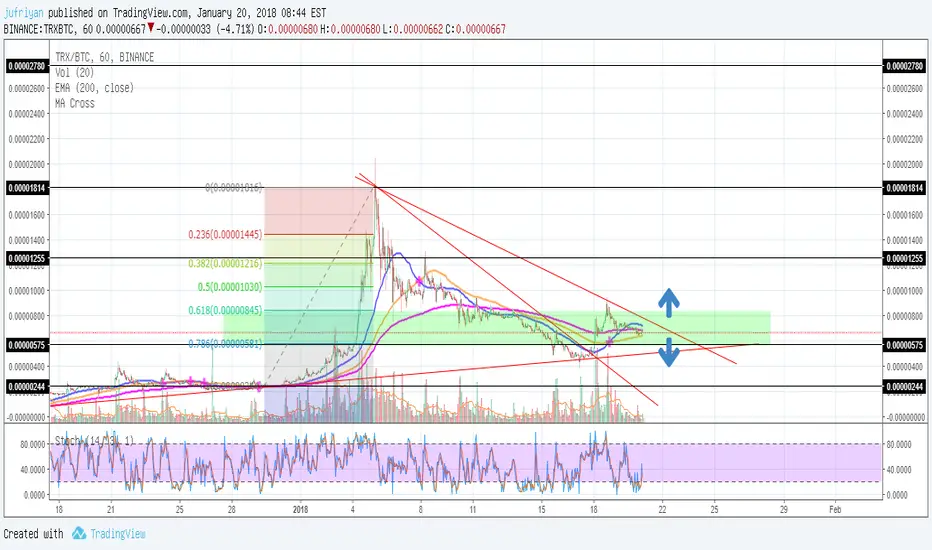Screen dimensions: 932x550
Task: Click the 28 date label on the time axis
Action: click(x=231, y=510)
